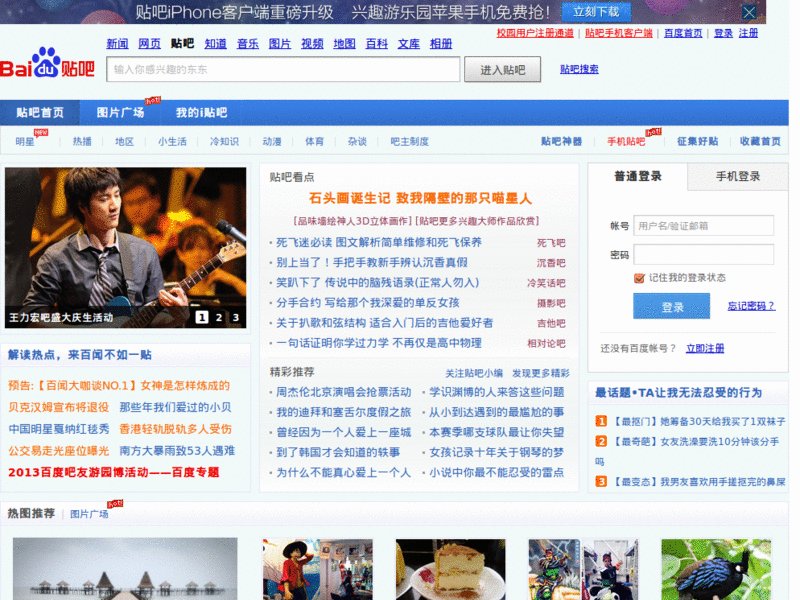Image resolution: width=800 pixels, height=600 pixels.
Task: Select slide 1 in the photo carousel
Action: point(202,317)
